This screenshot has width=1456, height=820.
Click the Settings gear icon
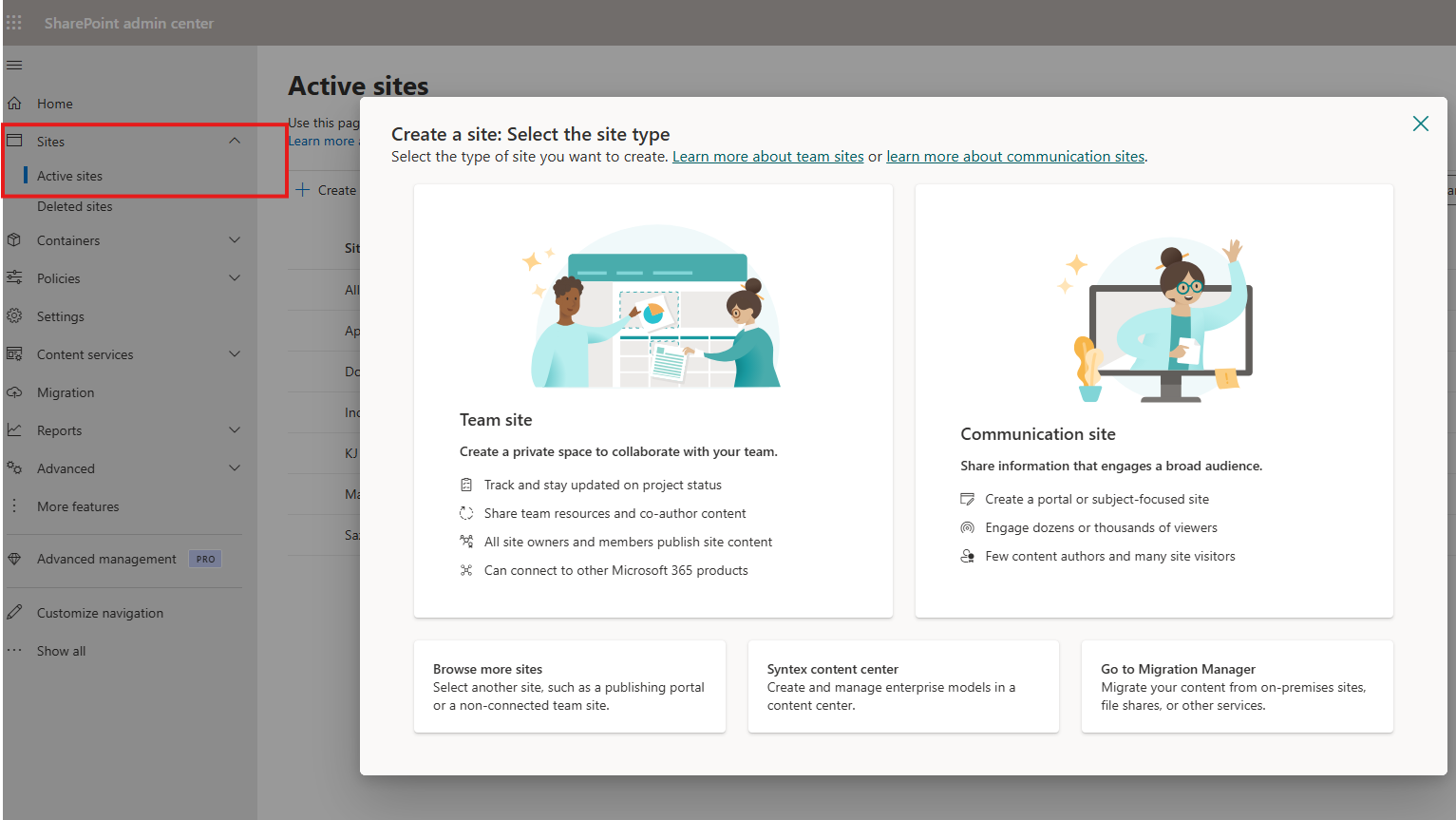coord(15,315)
